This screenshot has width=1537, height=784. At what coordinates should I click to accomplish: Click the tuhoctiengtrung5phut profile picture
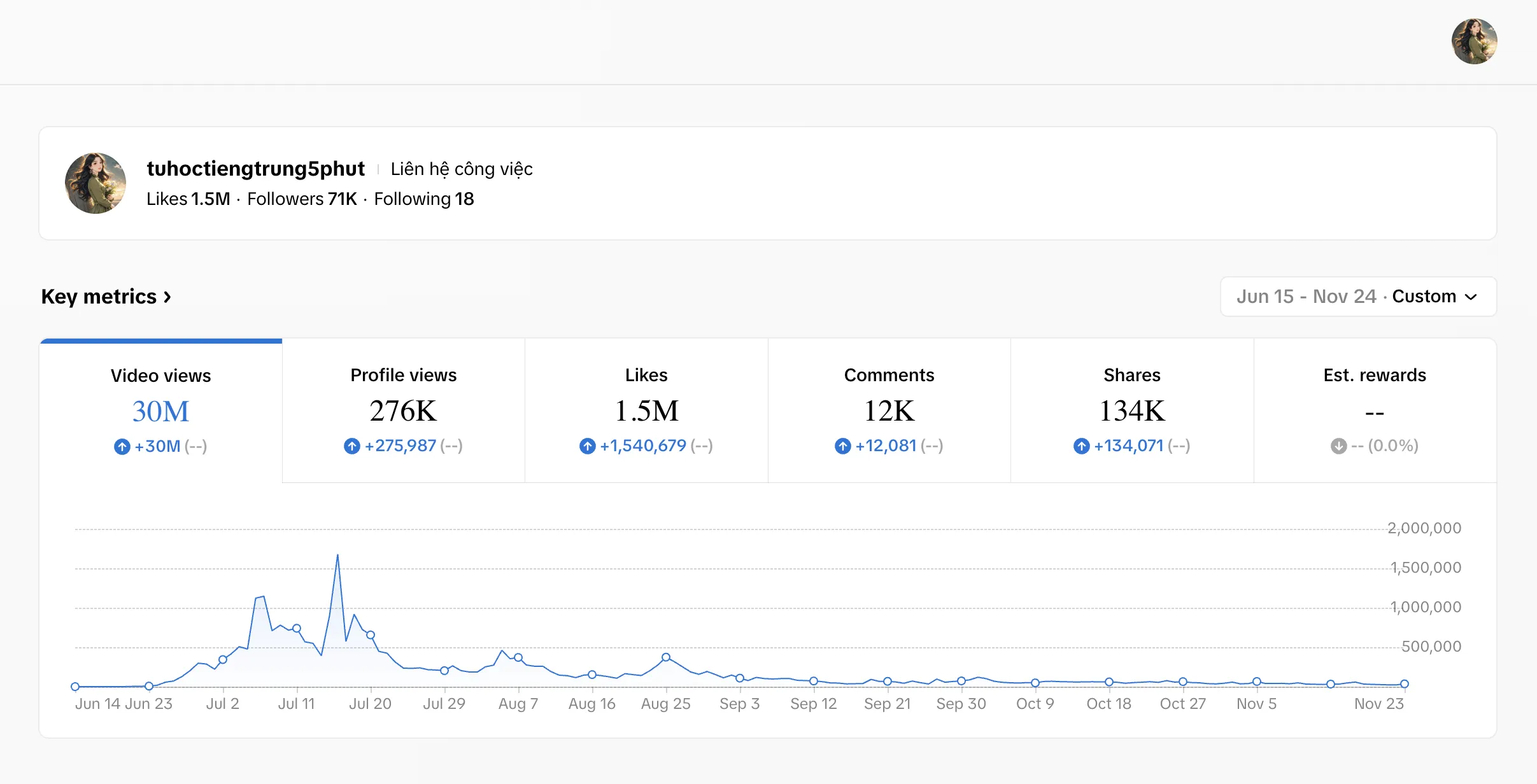click(96, 183)
